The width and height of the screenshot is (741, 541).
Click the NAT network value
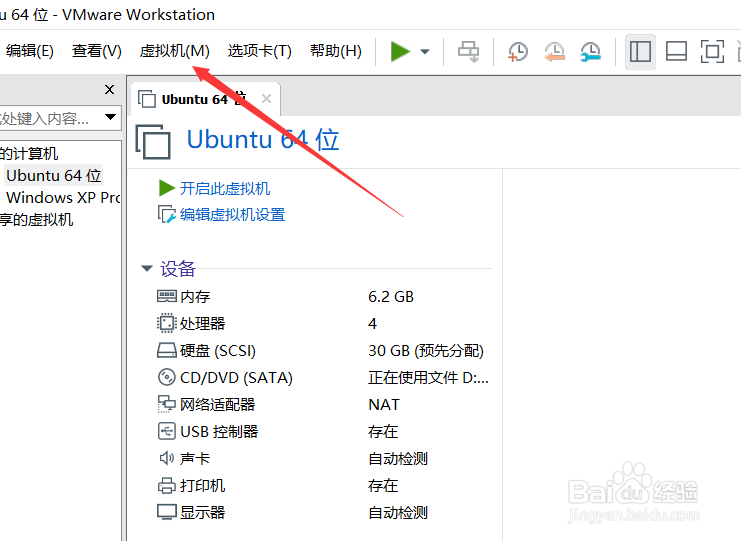point(384,405)
